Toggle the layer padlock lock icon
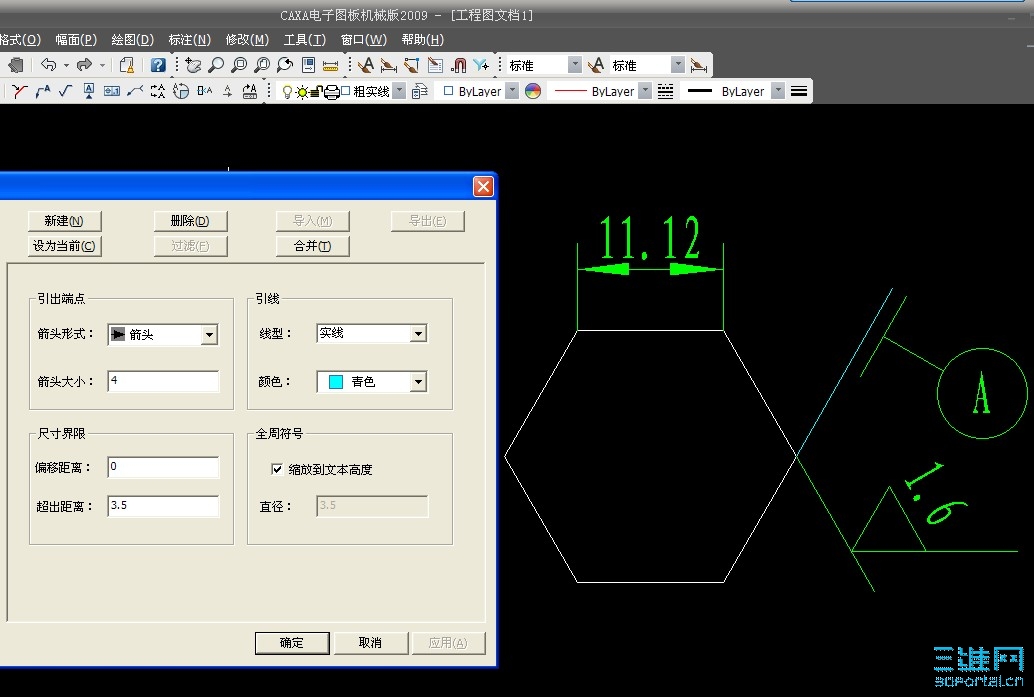 tap(317, 92)
